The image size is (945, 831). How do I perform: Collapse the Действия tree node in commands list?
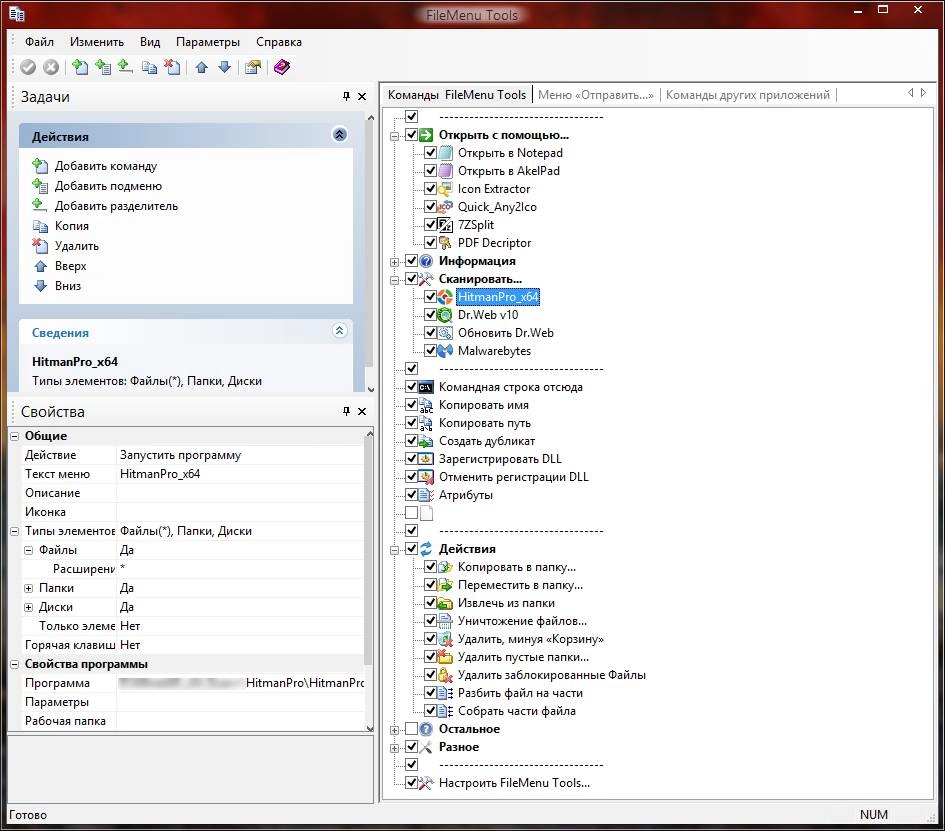394,550
